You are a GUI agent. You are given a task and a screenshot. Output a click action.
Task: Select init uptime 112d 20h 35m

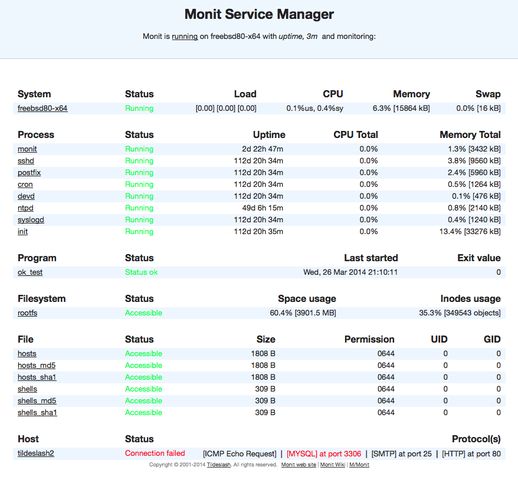(258, 232)
